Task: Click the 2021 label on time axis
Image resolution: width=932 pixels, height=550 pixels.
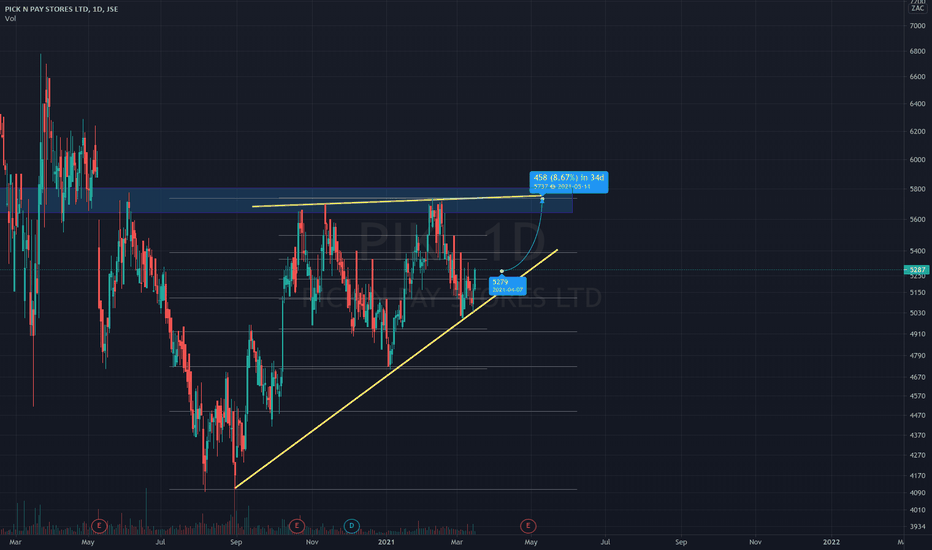Action: 386,542
